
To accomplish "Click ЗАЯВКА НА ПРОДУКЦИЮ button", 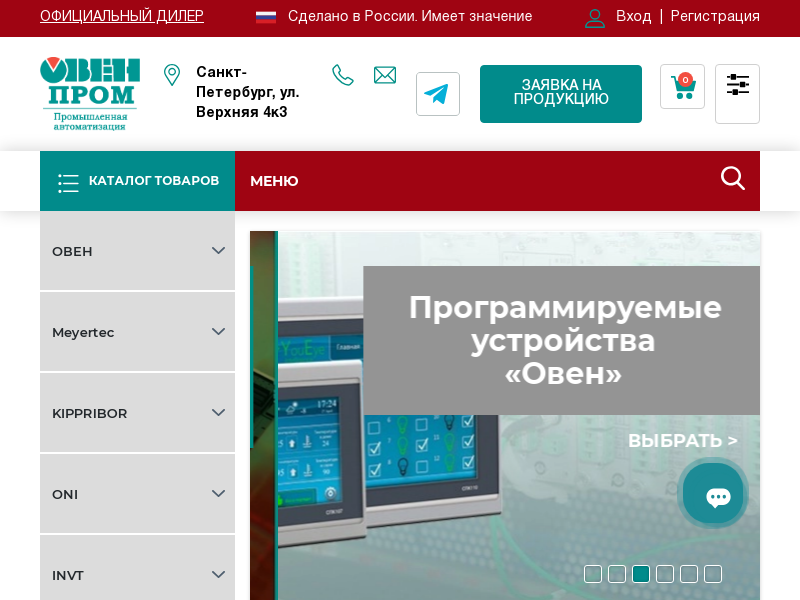I will [561, 94].
